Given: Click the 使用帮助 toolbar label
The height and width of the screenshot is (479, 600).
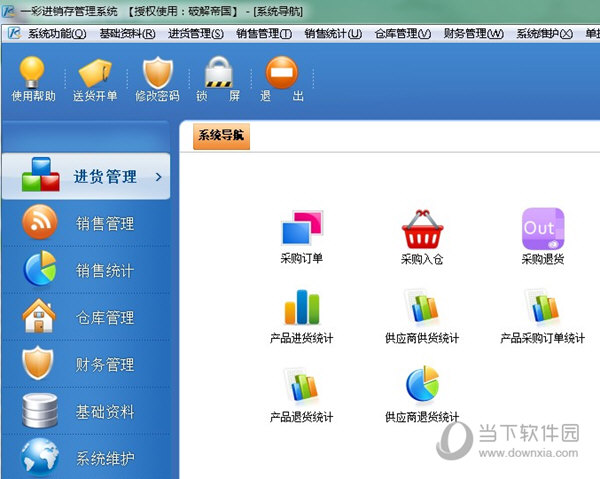Looking at the screenshot, I should pos(34,96).
